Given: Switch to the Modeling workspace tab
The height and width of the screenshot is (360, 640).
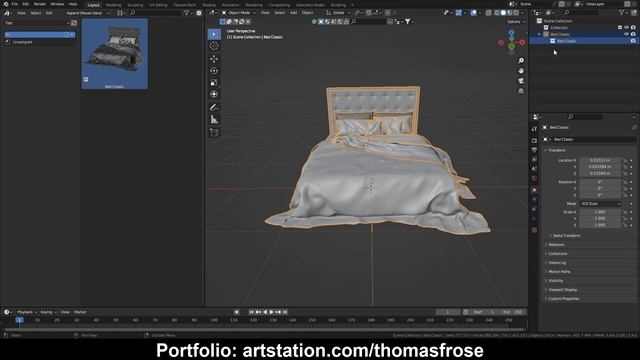Looking at the screenshot, I should [113, 5].
